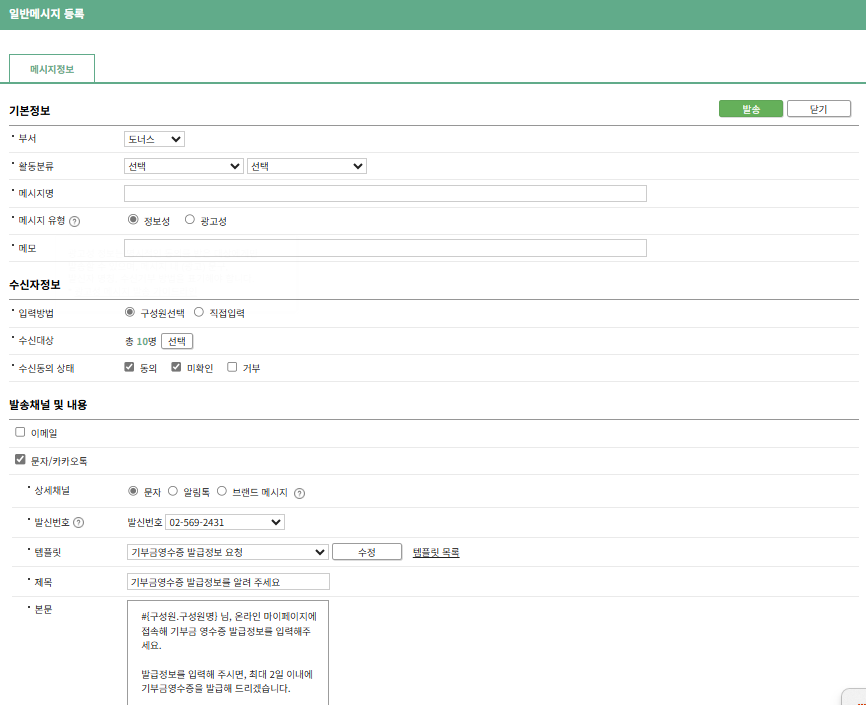The height and width of the screenshot is (705, 866).
Task: Open the second 활동분류 dropdown
Action: click(307, 166)
